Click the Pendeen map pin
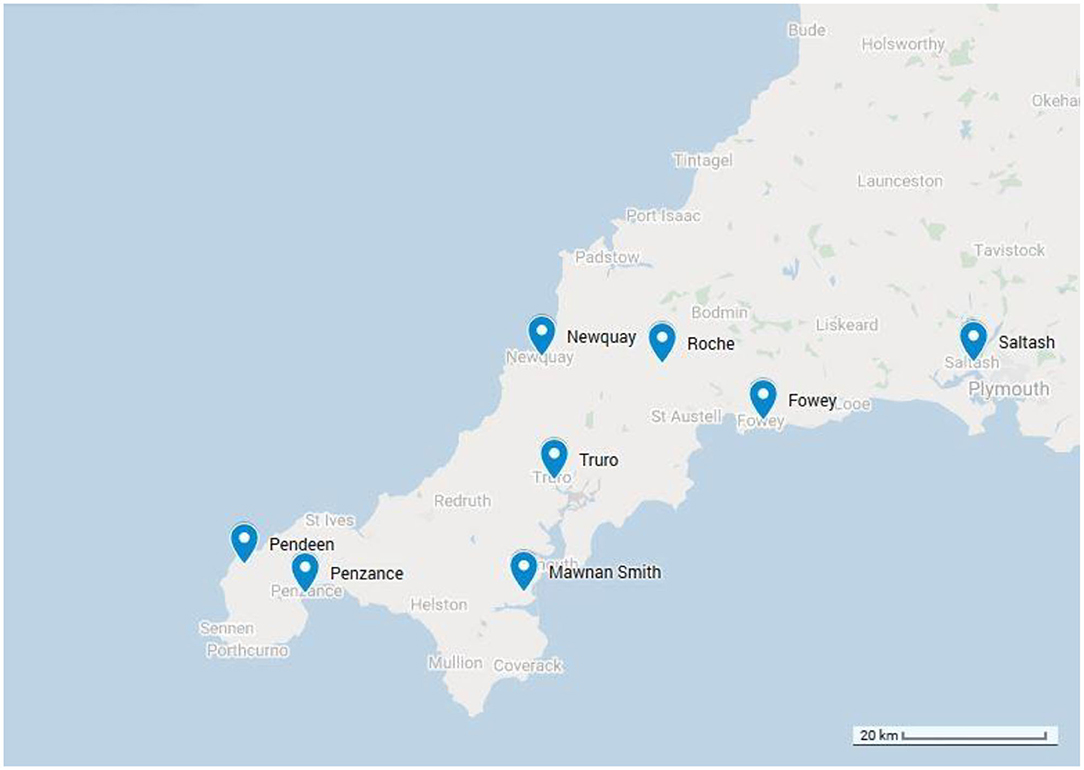1084x770 pixels. tap(244, 543)
